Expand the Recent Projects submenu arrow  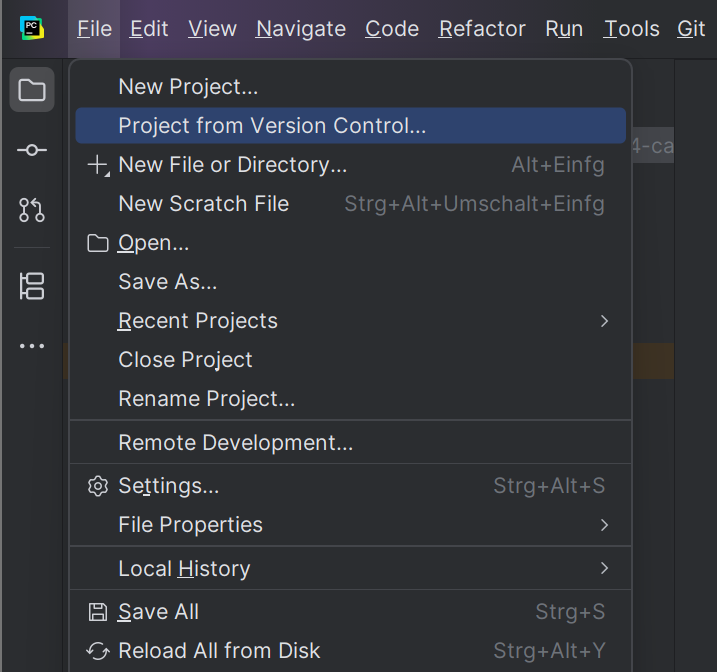click(x=604, y=321)
